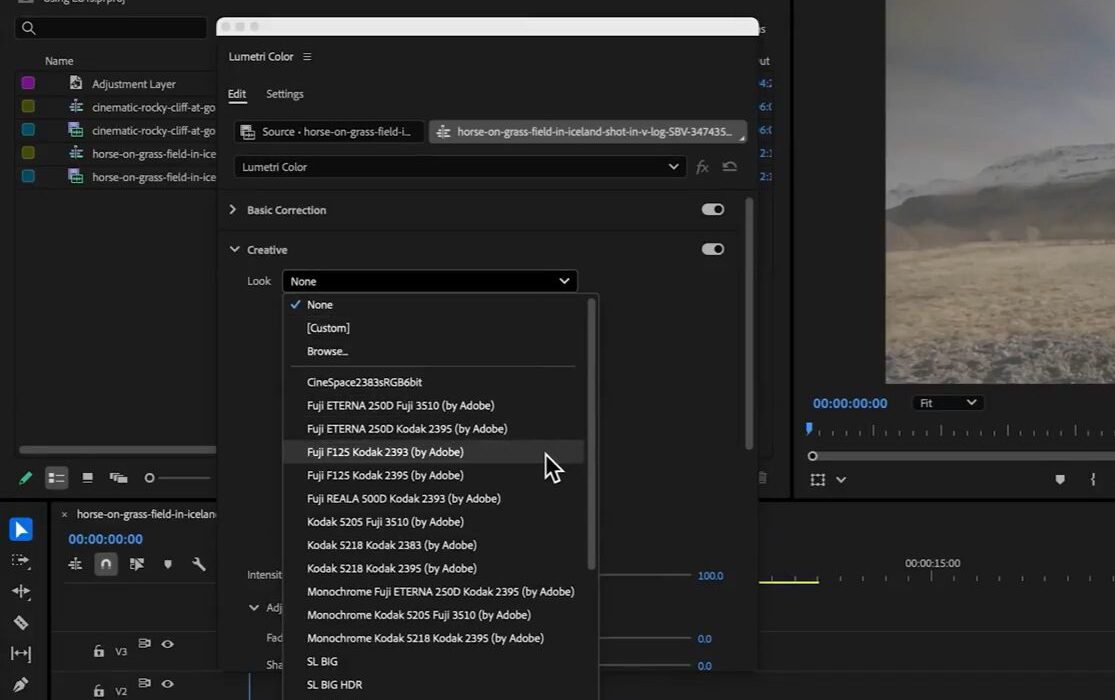Screen dimensions: 1115x700
Task: Switch project panel to List view
Action: (x=56, y=478)
